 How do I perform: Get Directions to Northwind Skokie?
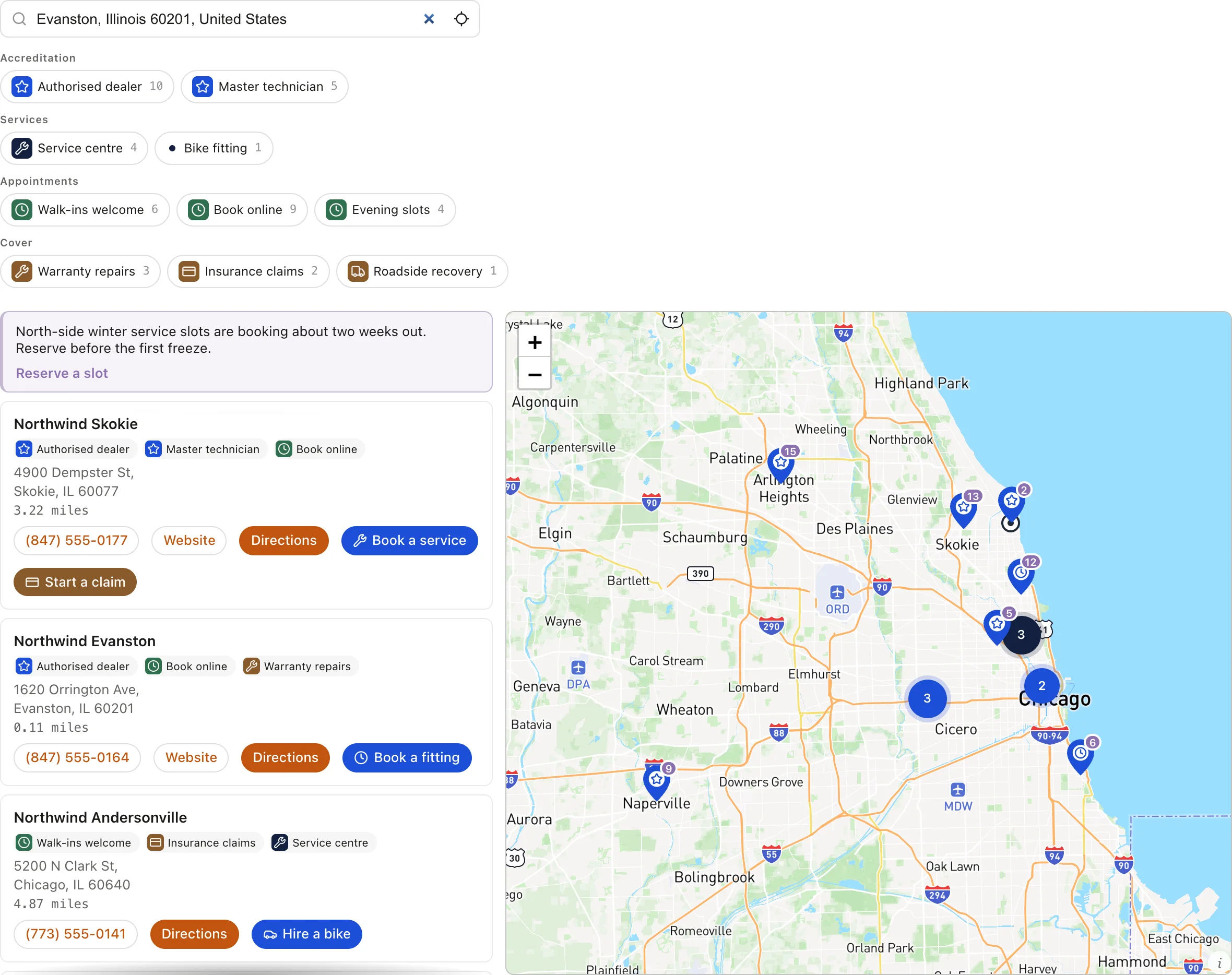pos(284,540)
